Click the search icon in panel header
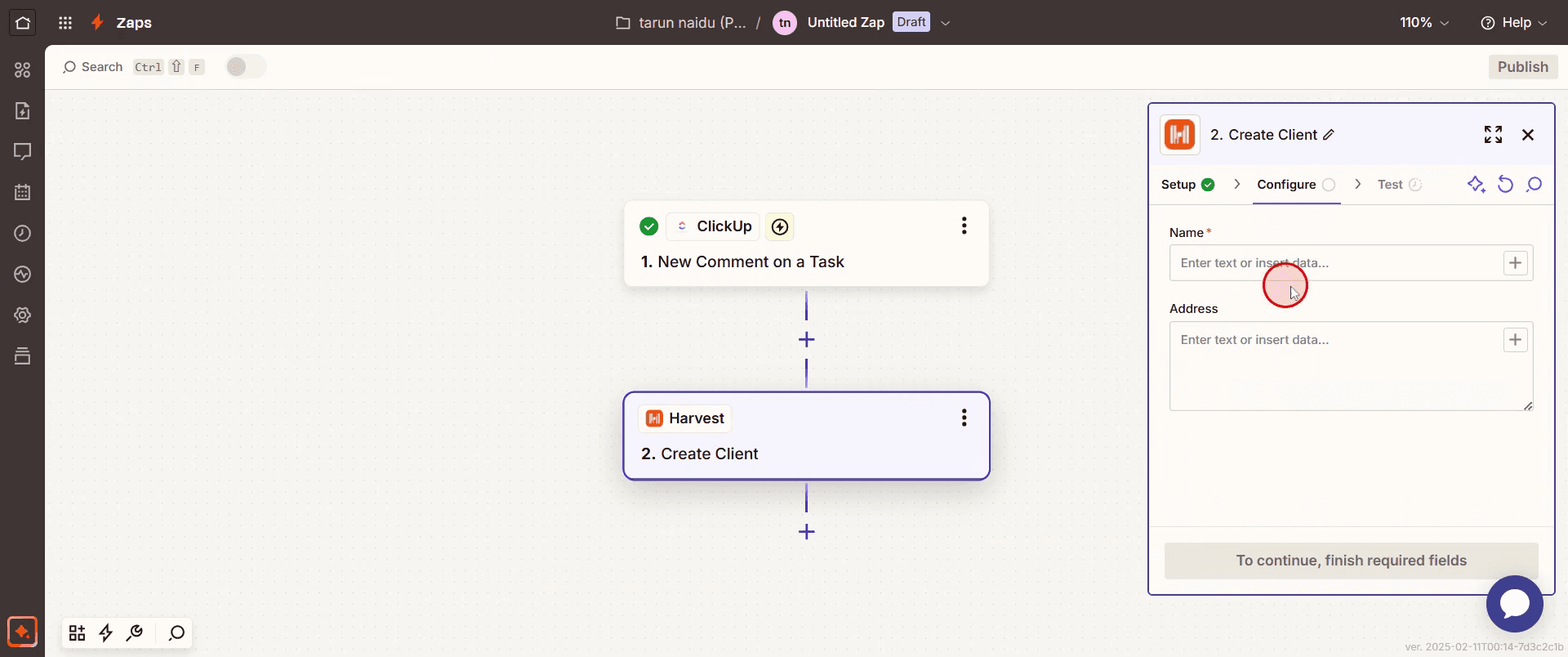This screenshot has height=657, width=1568. click(x=1534, y=185)
